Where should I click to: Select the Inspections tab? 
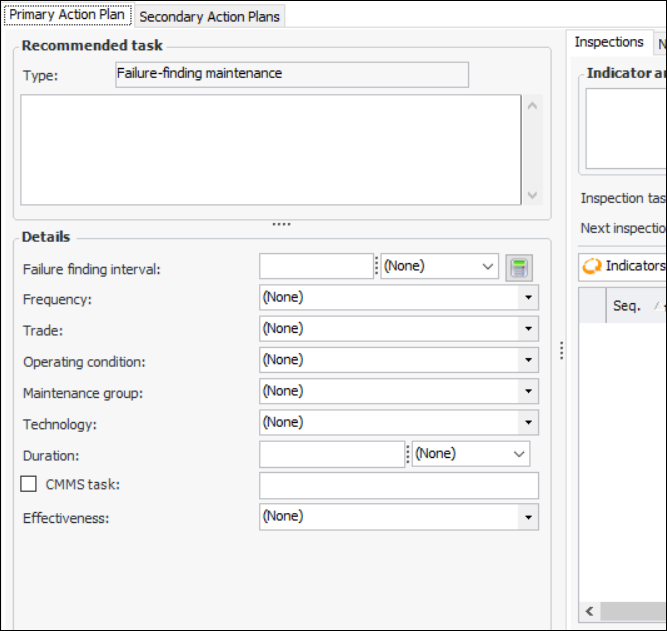(x=609, y=42)
